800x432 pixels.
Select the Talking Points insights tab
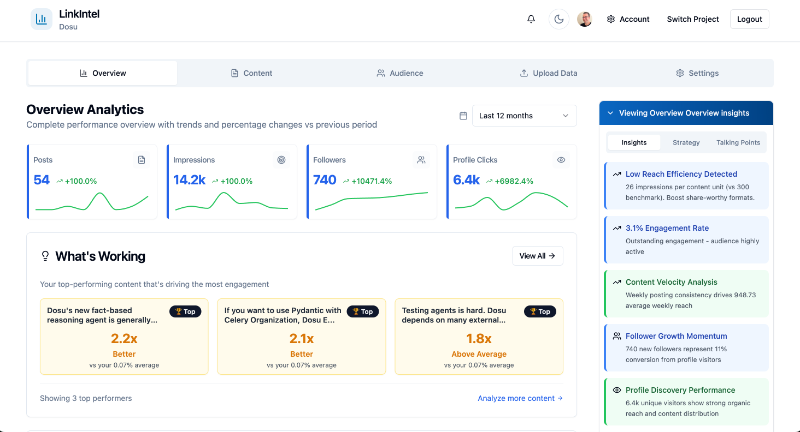[x=738, y=143]
